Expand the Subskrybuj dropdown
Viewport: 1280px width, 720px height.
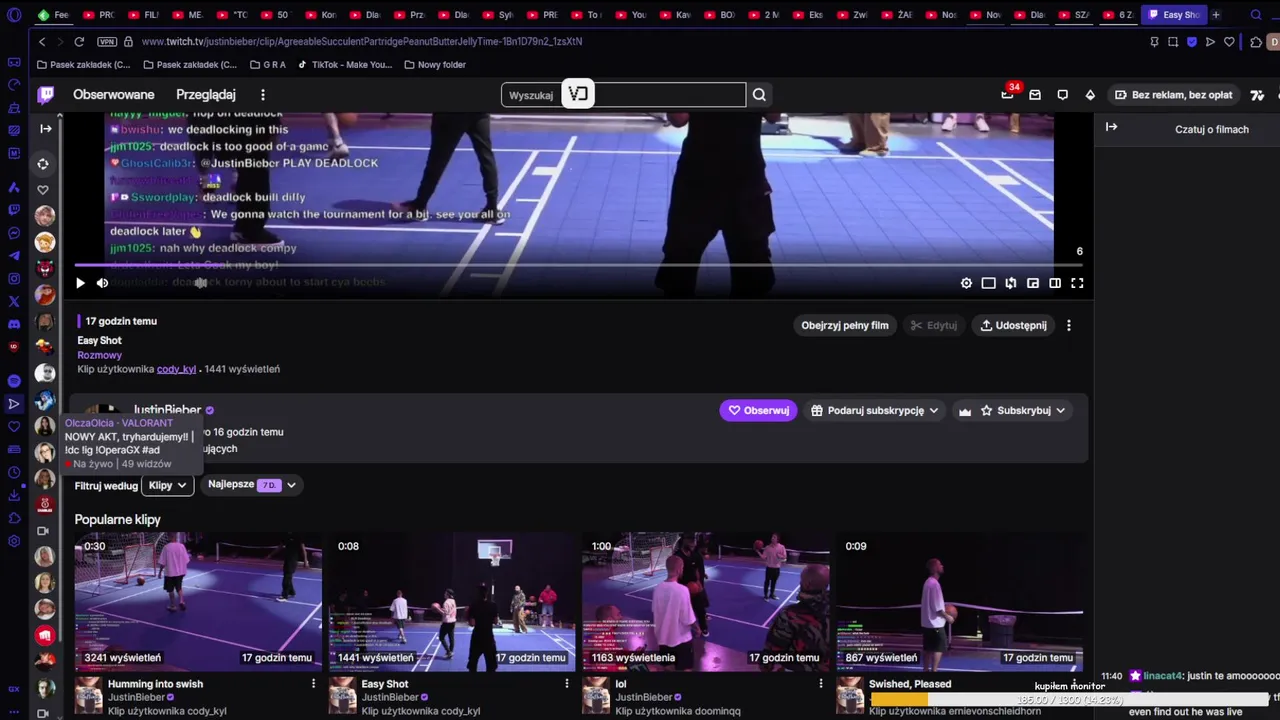1022,410
